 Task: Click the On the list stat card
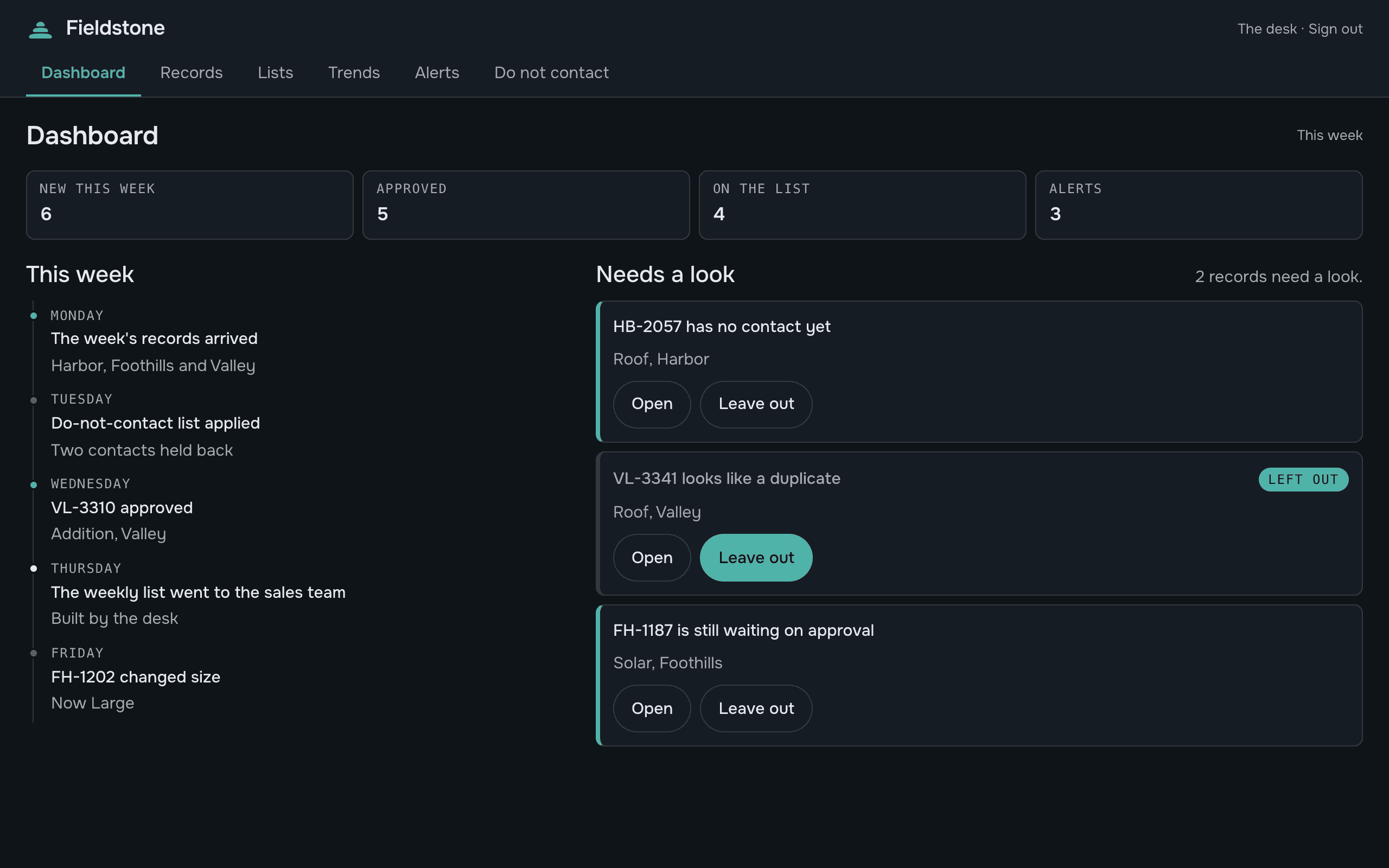(x=862, y=205)
